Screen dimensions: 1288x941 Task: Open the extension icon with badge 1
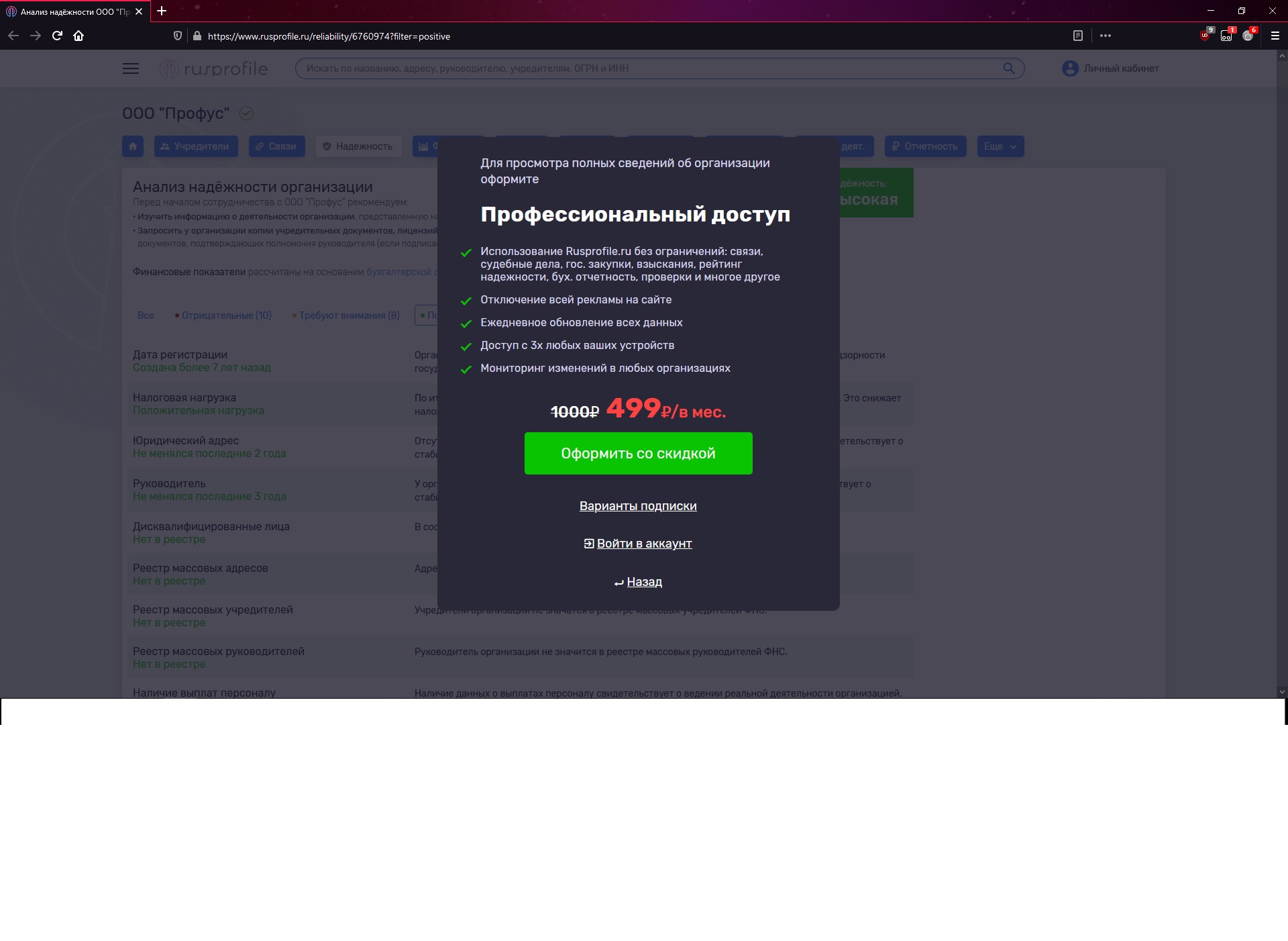pos(1227,36)
